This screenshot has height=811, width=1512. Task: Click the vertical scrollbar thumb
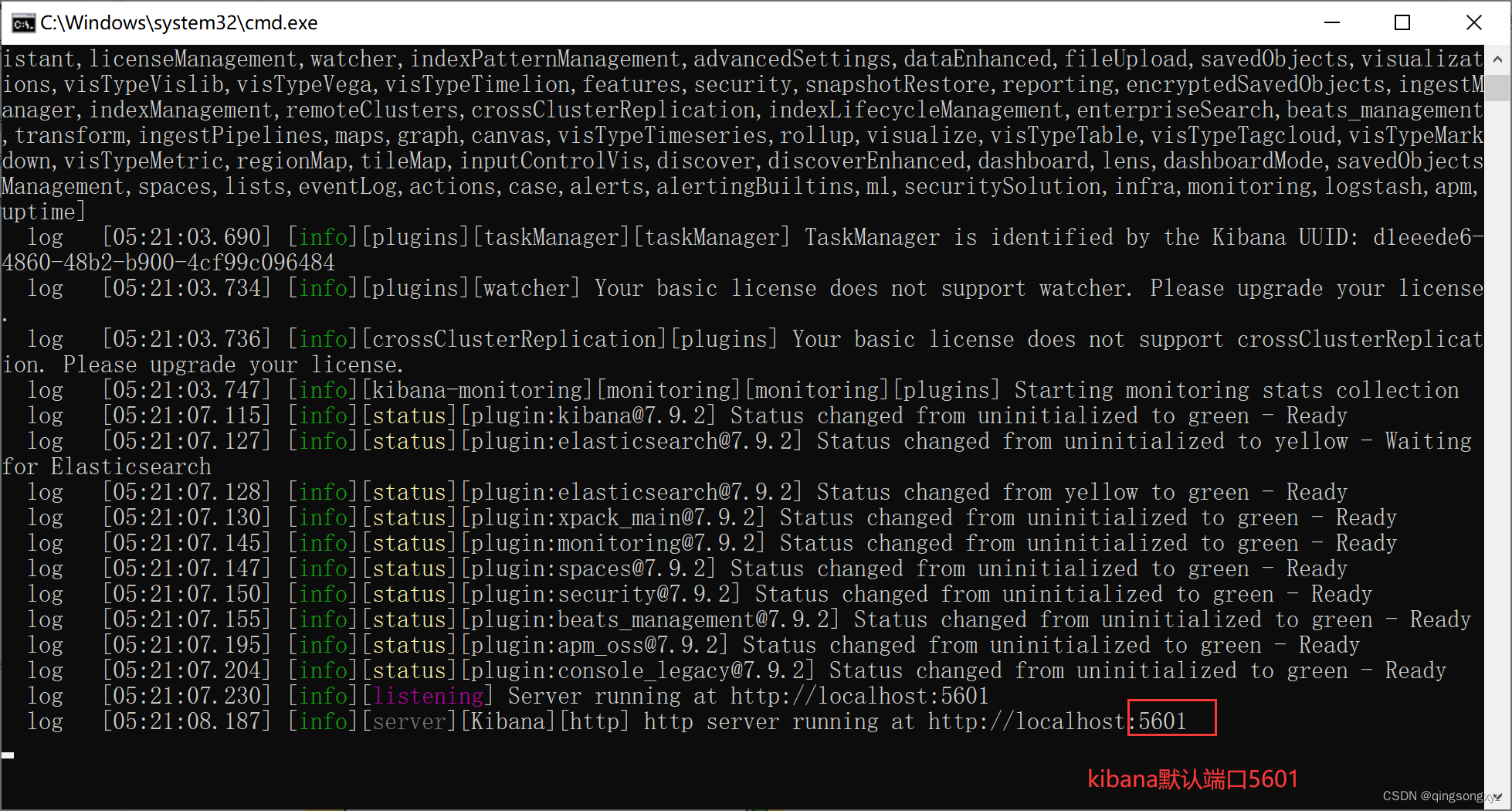tap(1497, 87)
